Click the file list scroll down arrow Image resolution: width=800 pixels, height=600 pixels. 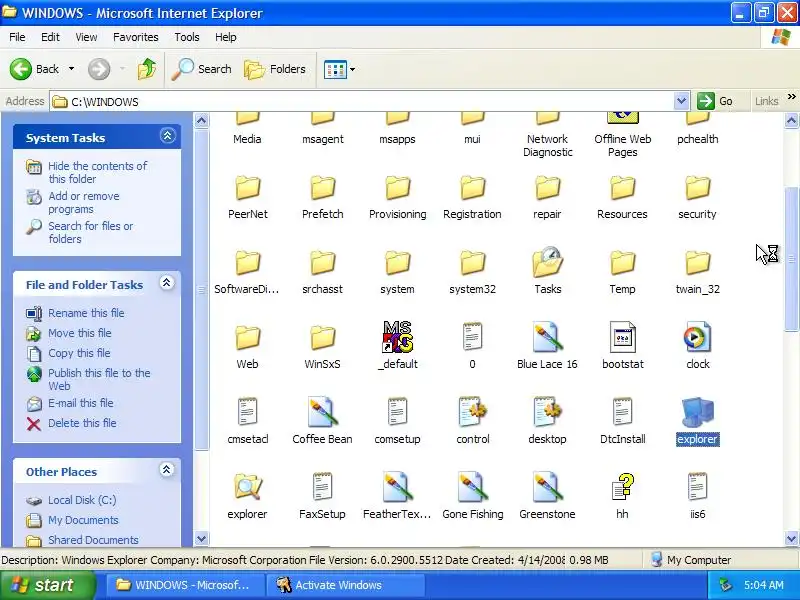coord(791,538)
